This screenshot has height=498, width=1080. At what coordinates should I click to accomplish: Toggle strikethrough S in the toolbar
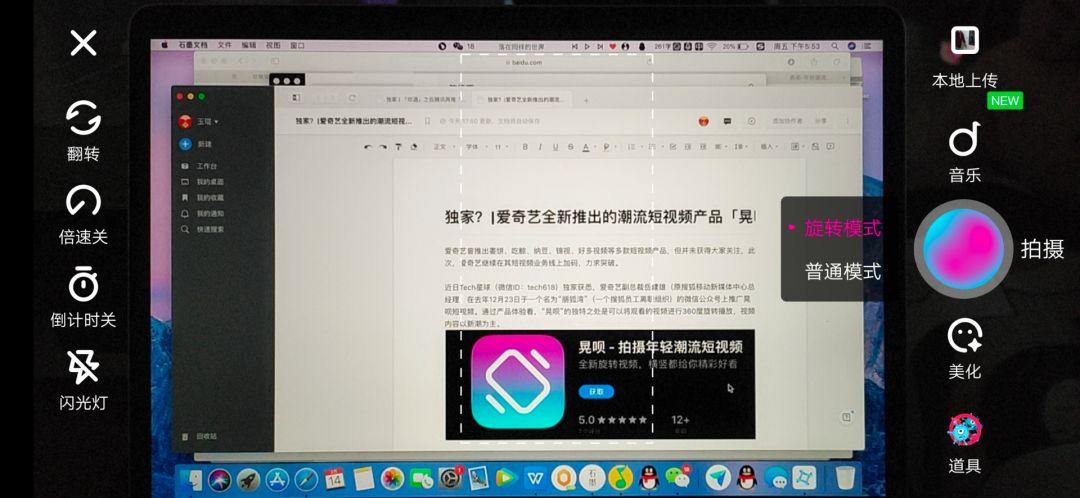point(570,147)
